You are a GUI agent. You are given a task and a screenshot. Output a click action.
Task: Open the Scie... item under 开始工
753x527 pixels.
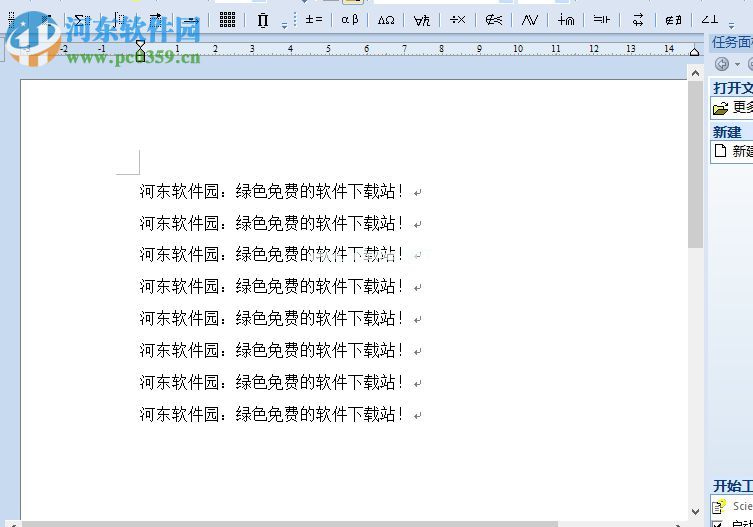click(742, 506)
